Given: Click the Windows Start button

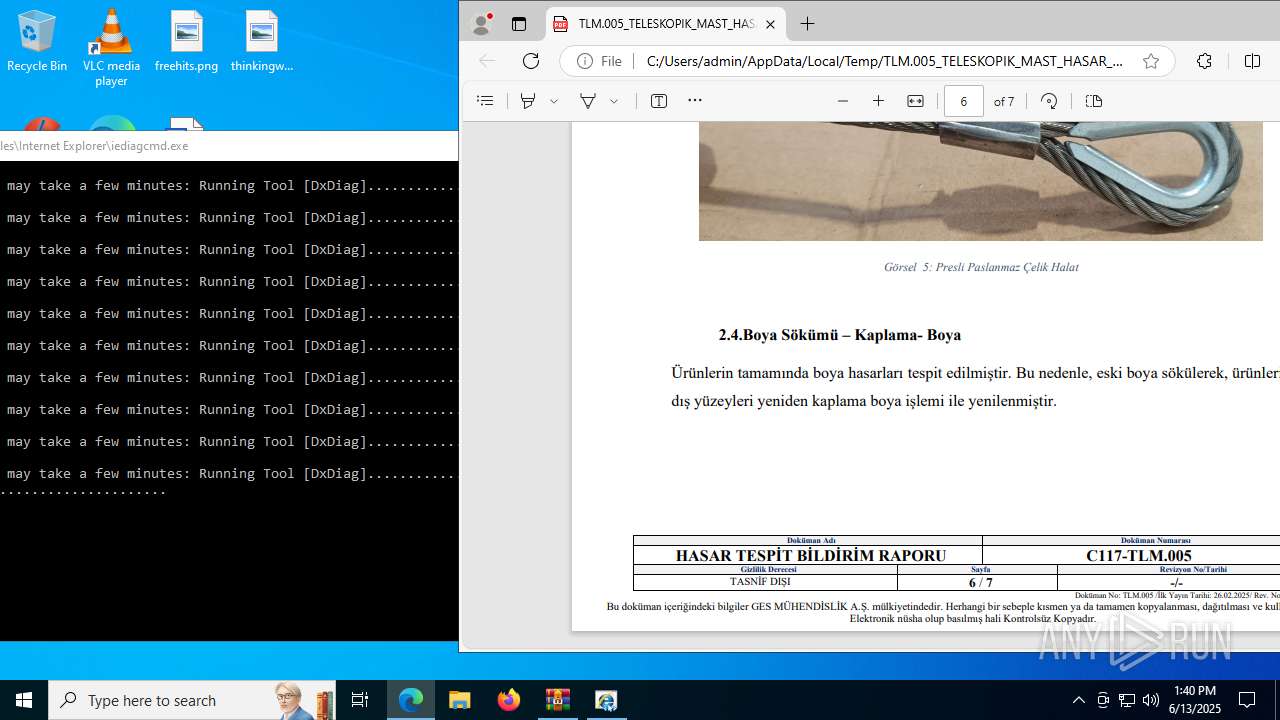Looking at the screenshot, I should click(24, 700).
